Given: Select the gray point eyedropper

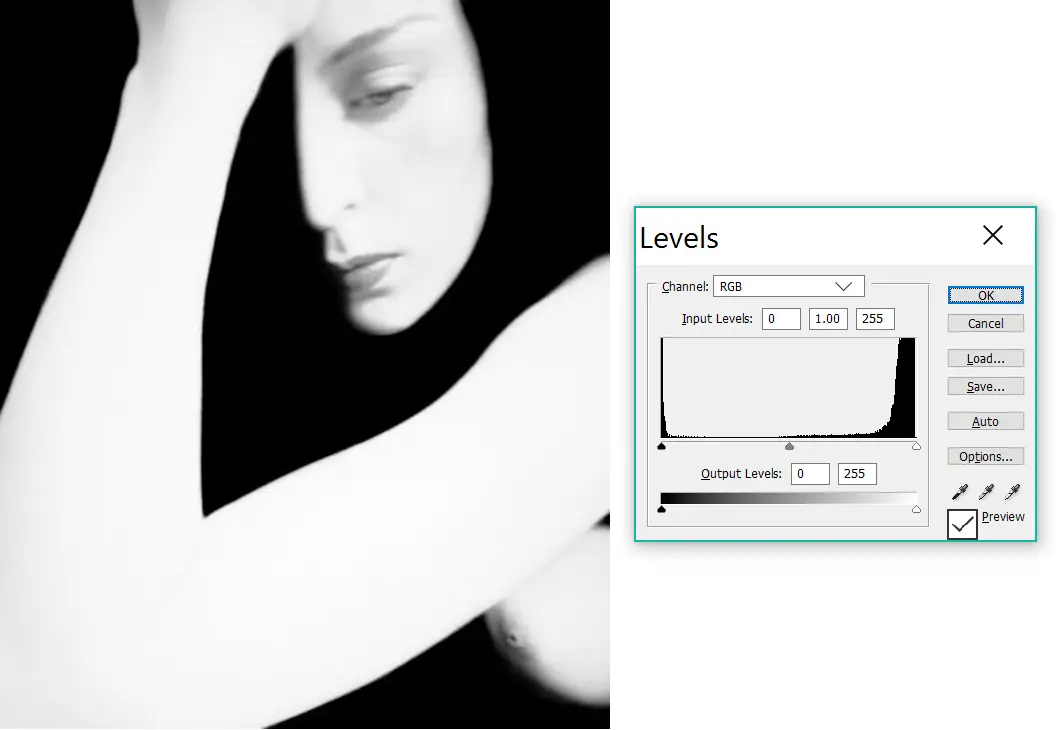Looking at the screenshot, I should [x=986, y=491].
